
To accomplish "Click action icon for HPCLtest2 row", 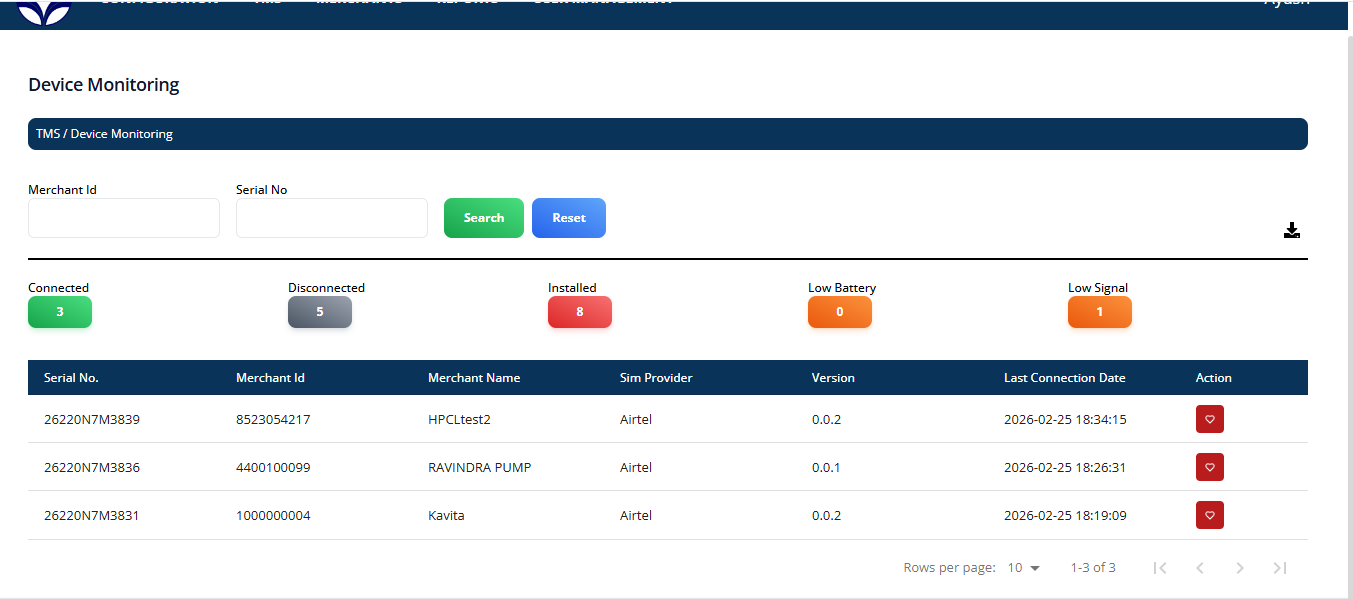I will point(1209,420).
